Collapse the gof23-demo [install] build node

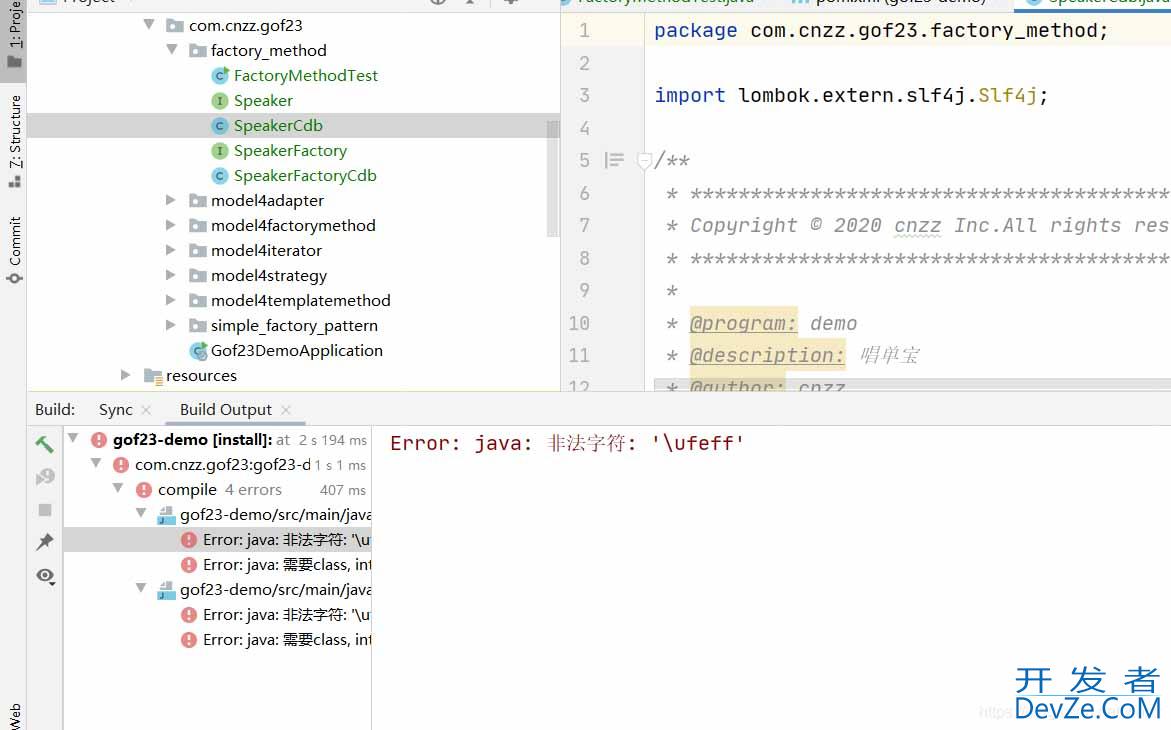(x=73, y=439)
